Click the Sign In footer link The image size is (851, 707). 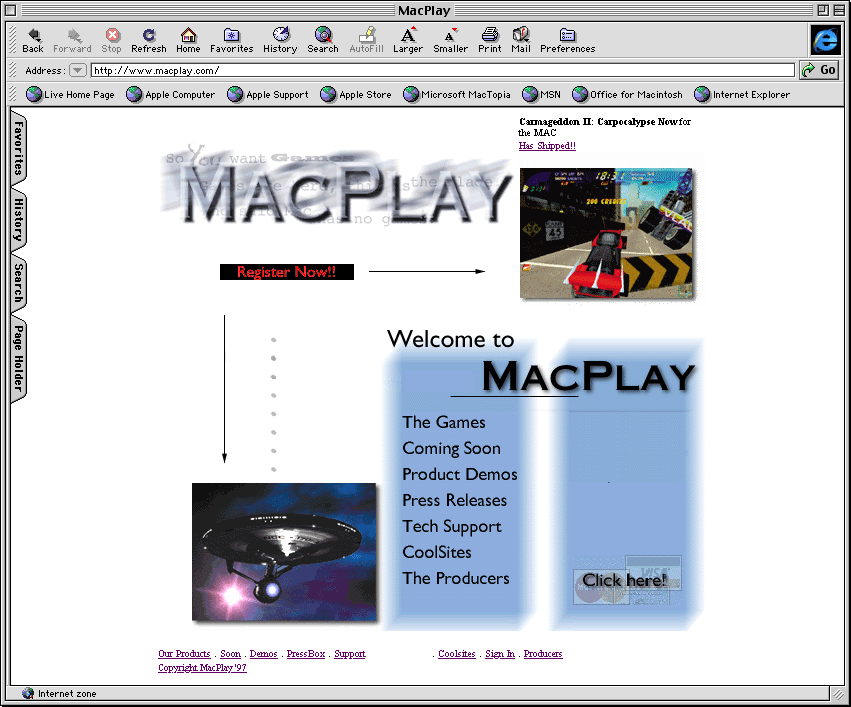coord(500,654)
